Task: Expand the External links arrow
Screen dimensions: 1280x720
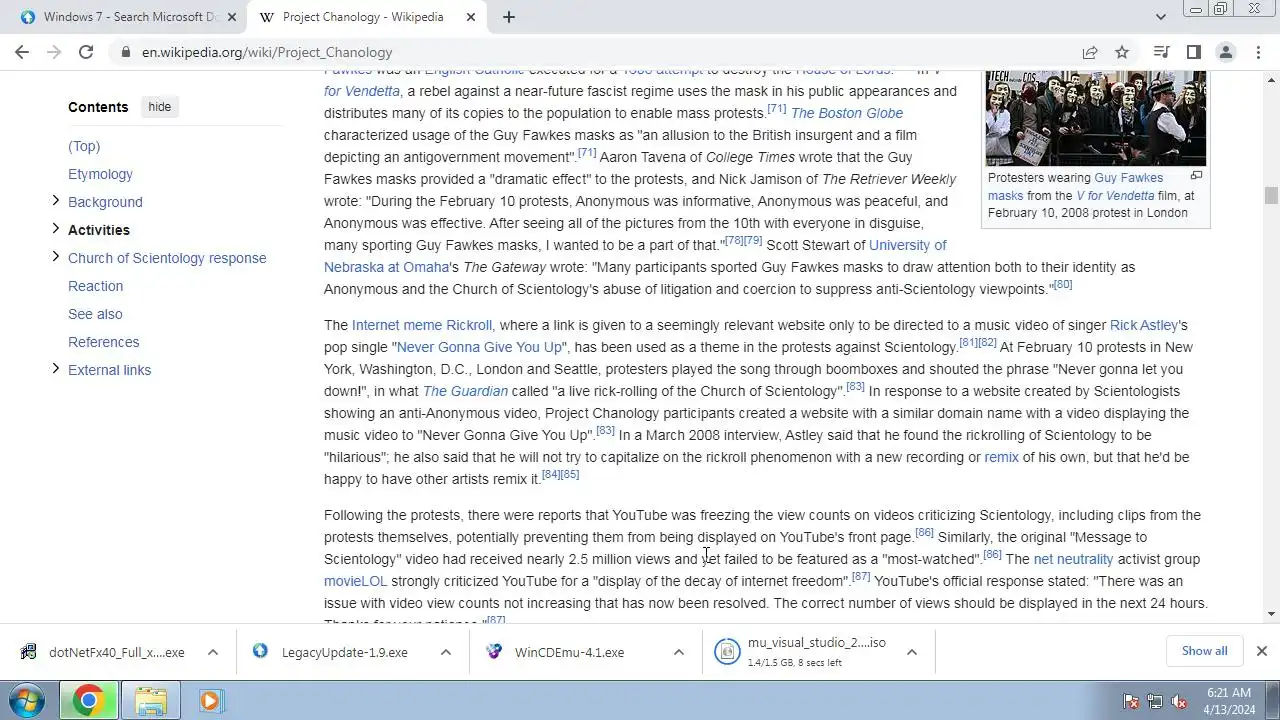Action: coord(55,369)
